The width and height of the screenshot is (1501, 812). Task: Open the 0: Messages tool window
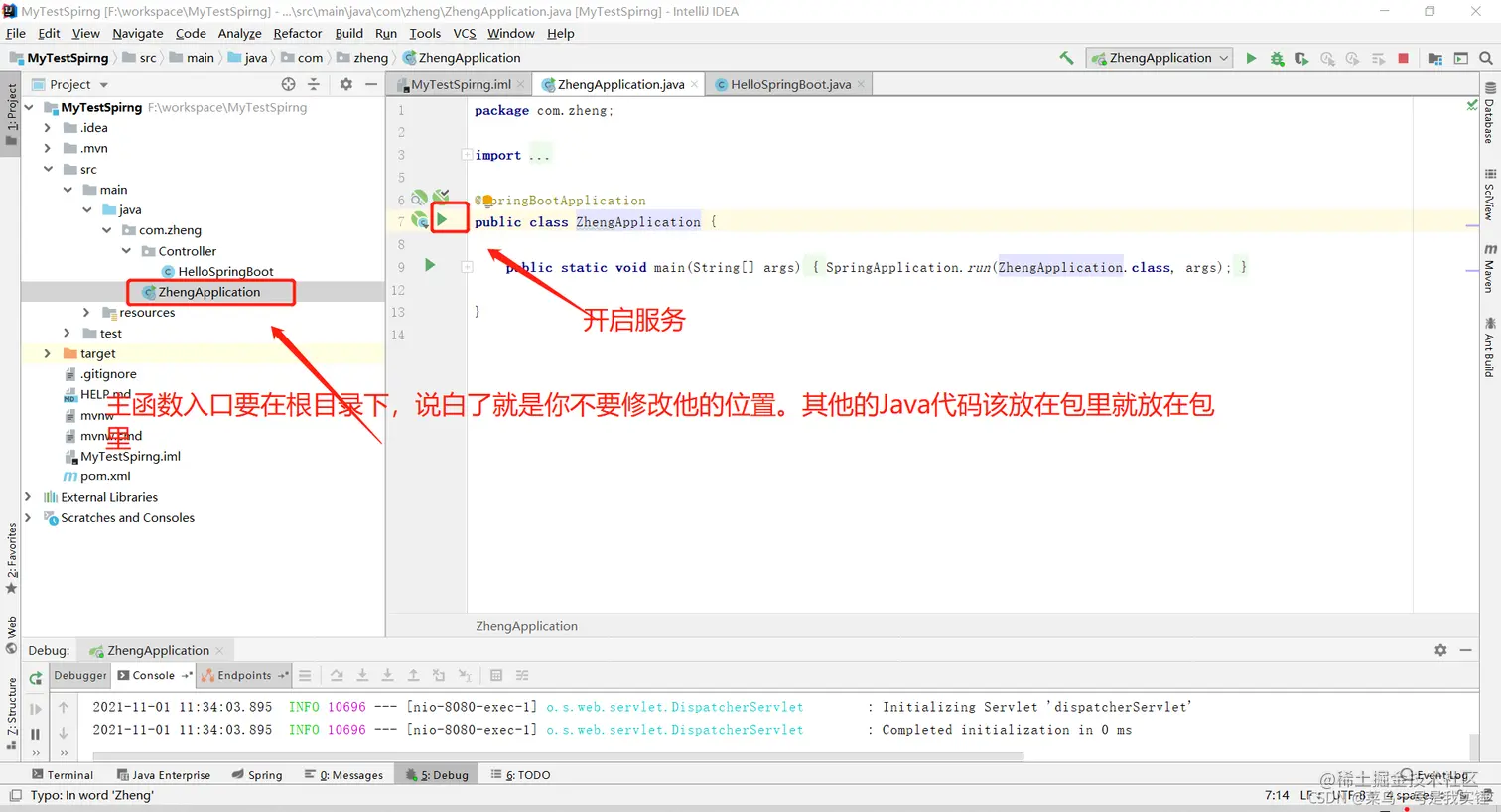[343, 775]
